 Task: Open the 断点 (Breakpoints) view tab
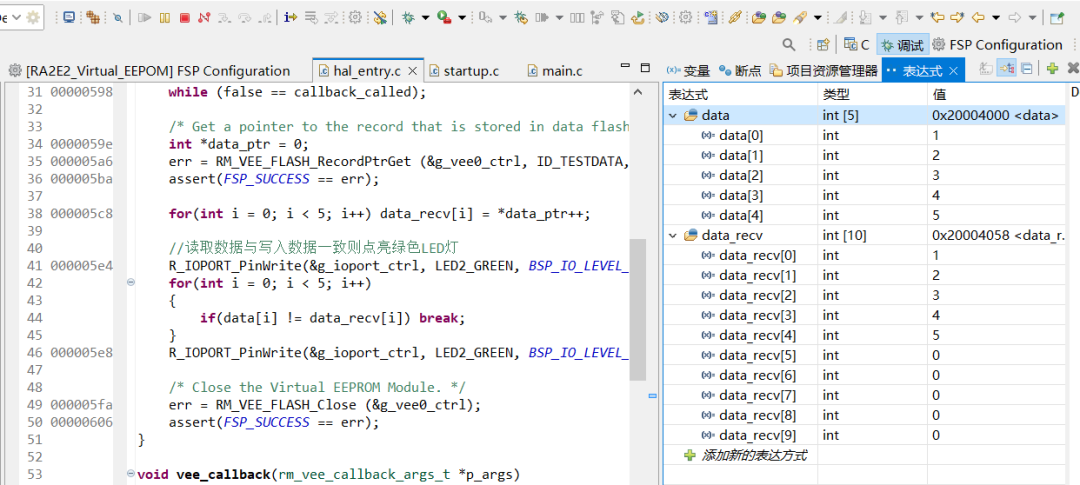pos(740,70)
